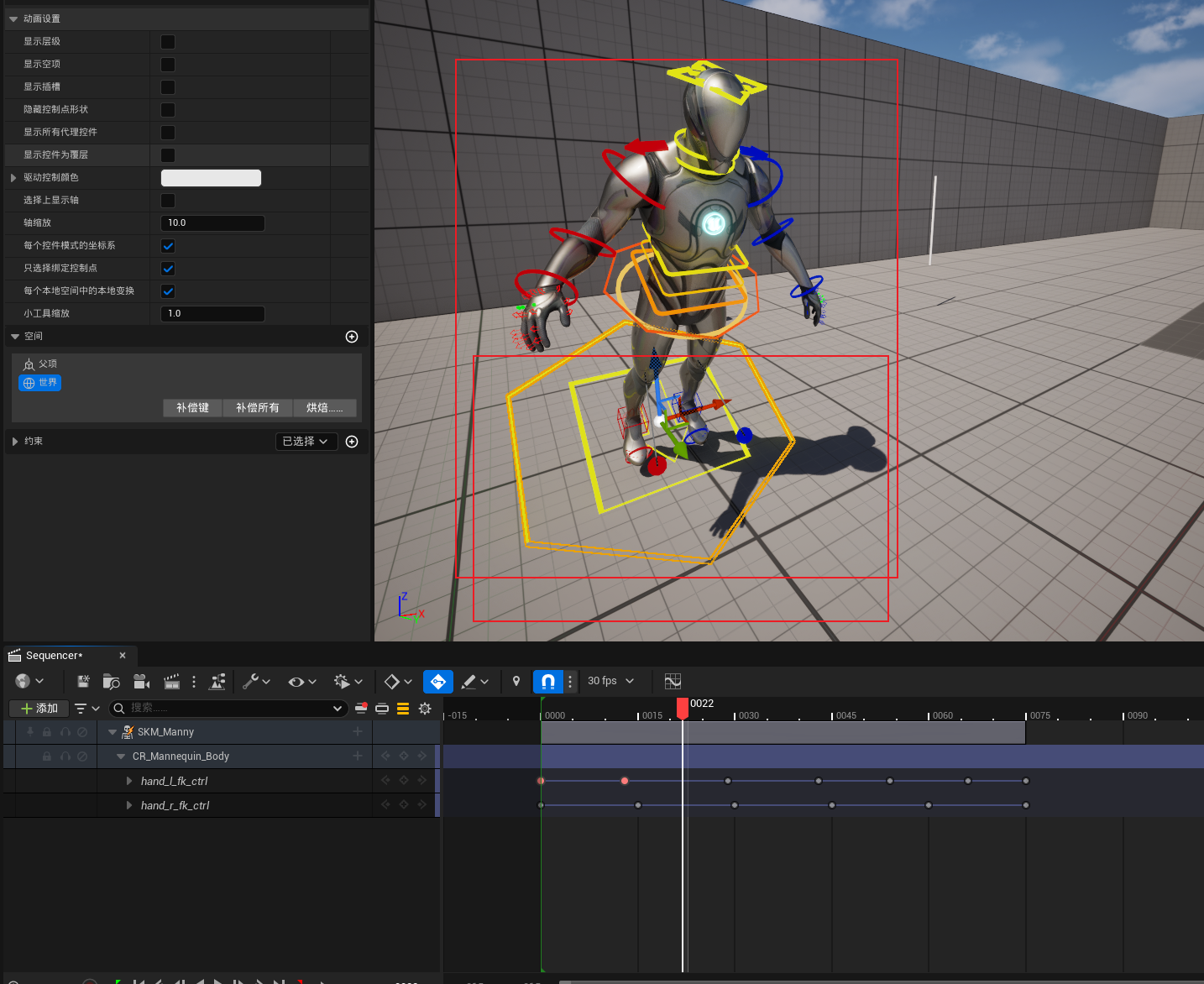Open the wrench actions menu

coord(256,682)
